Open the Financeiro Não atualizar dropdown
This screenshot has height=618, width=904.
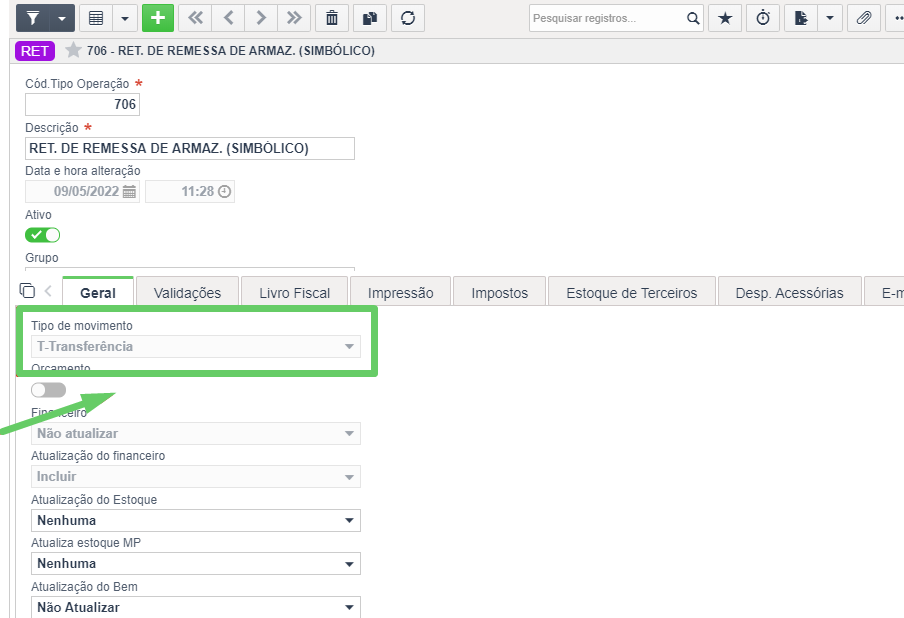click(x=196, y=434)
